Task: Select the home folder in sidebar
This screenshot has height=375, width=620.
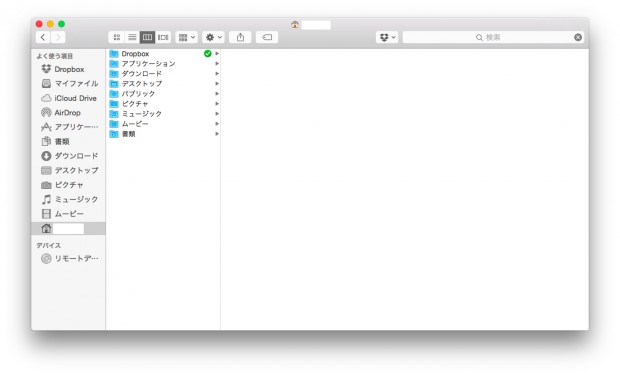Action: [68, 228]
